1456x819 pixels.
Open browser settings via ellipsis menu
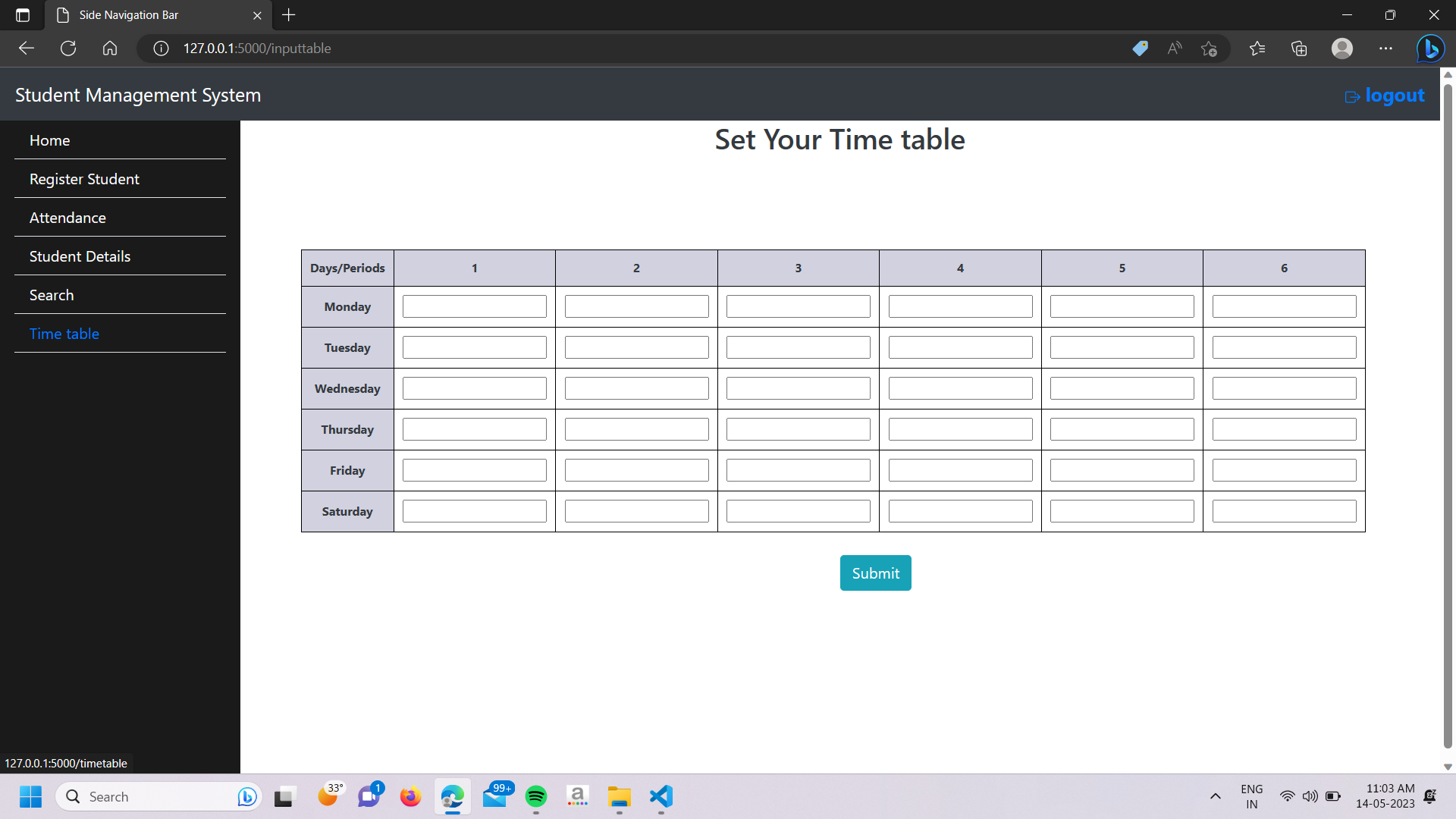(x=1386, y=48)
